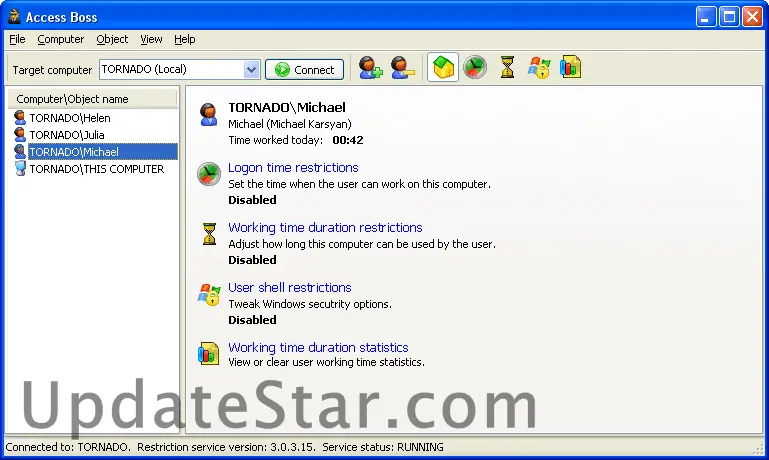This screenshot has width=769, height=460.
Task: Click the Michael user icon in list
Action: click(20, 152)
